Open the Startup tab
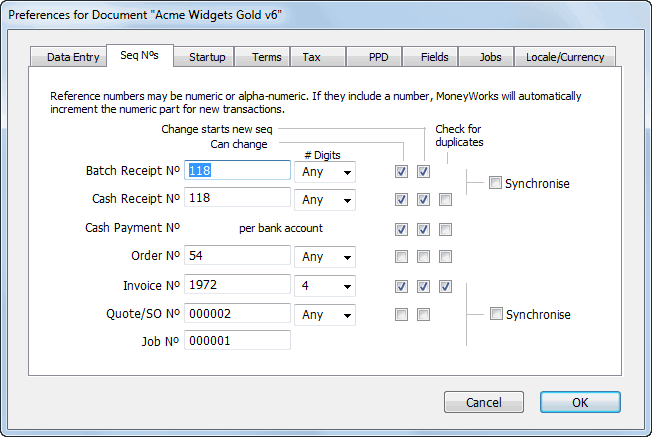The width and height of the screenshot is (652, 437). coord(204,57)
